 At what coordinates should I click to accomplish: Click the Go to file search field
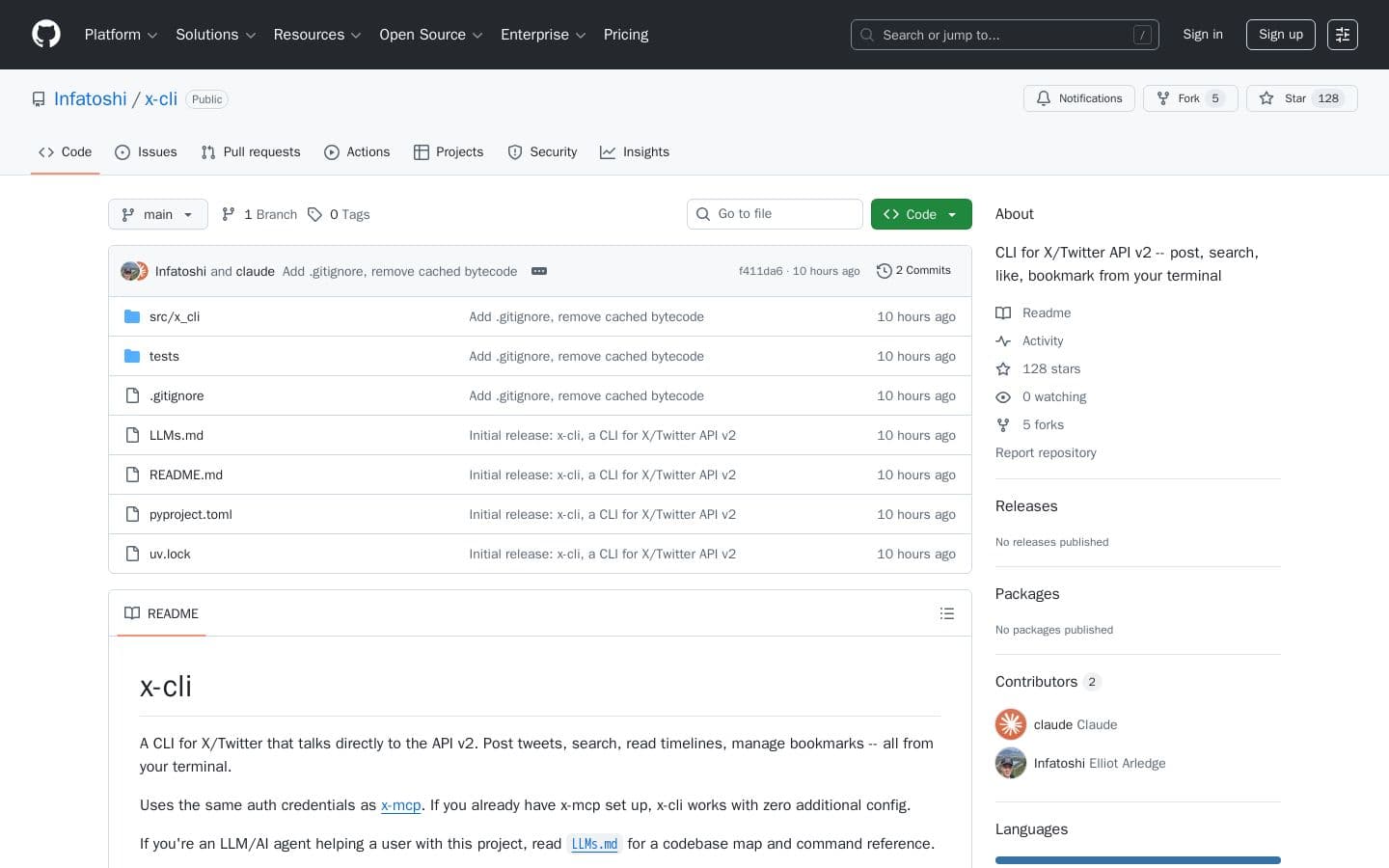pos(775,214)
